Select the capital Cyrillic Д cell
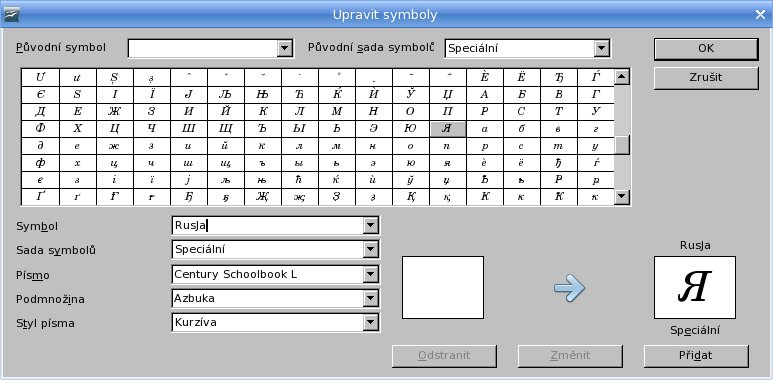The width and height of the screenshot is (773, 380). 40,112
